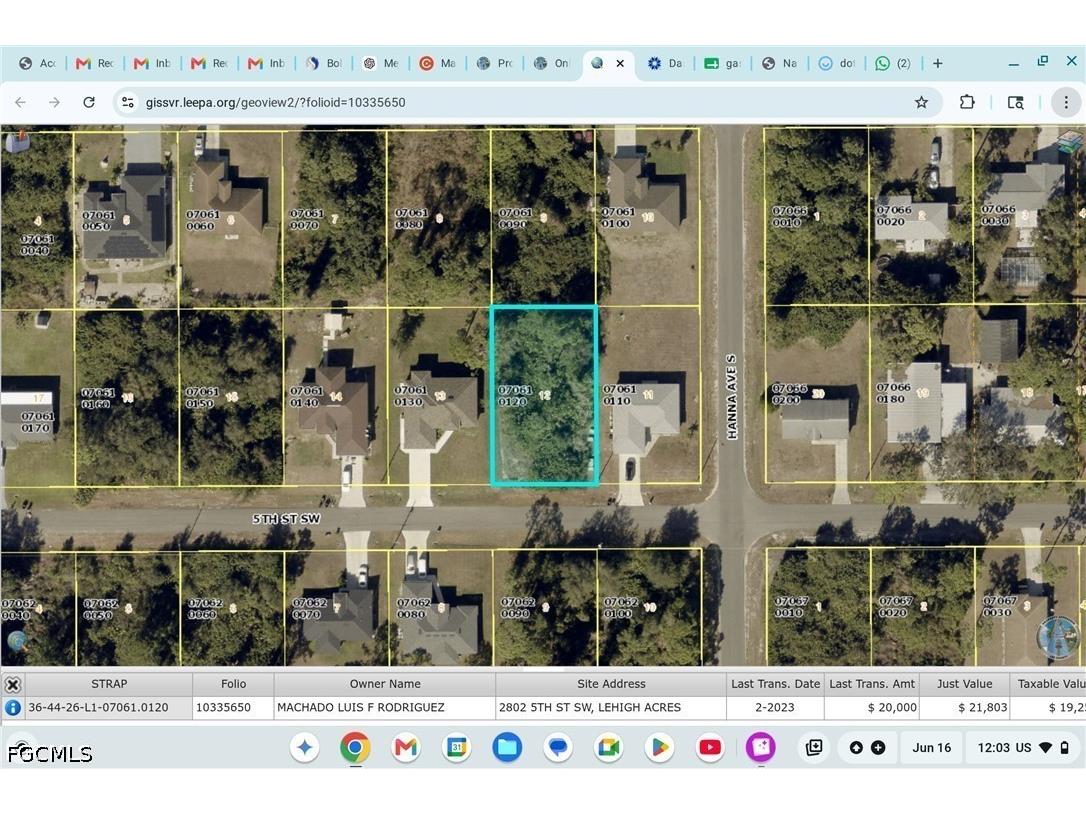
Task: Switch to the 'Ma' browser tab
Action: click(438, 63)
